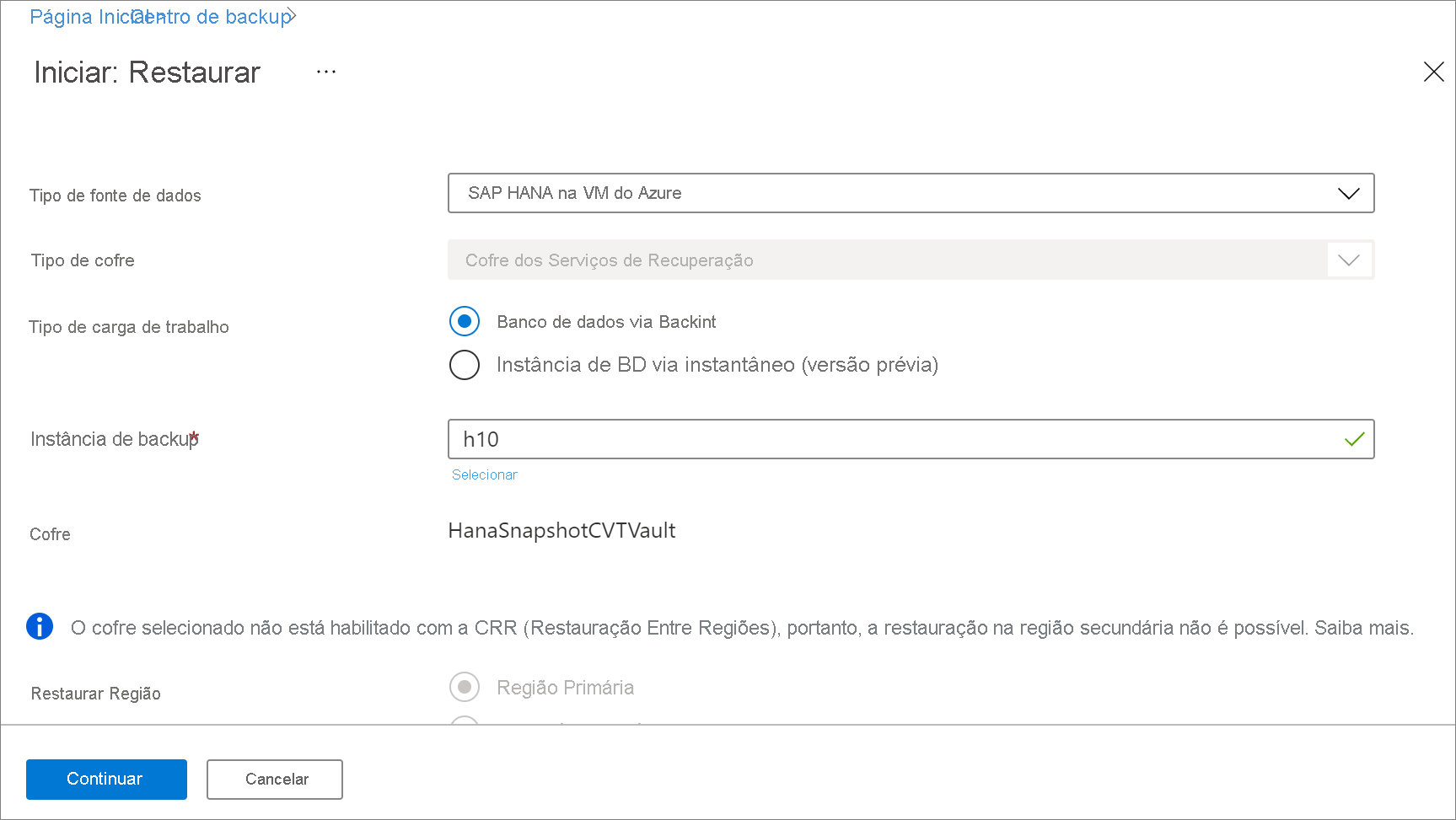The image size is (1456, 820).
Task: Click the Cofre label
Action: coord(50,534)
